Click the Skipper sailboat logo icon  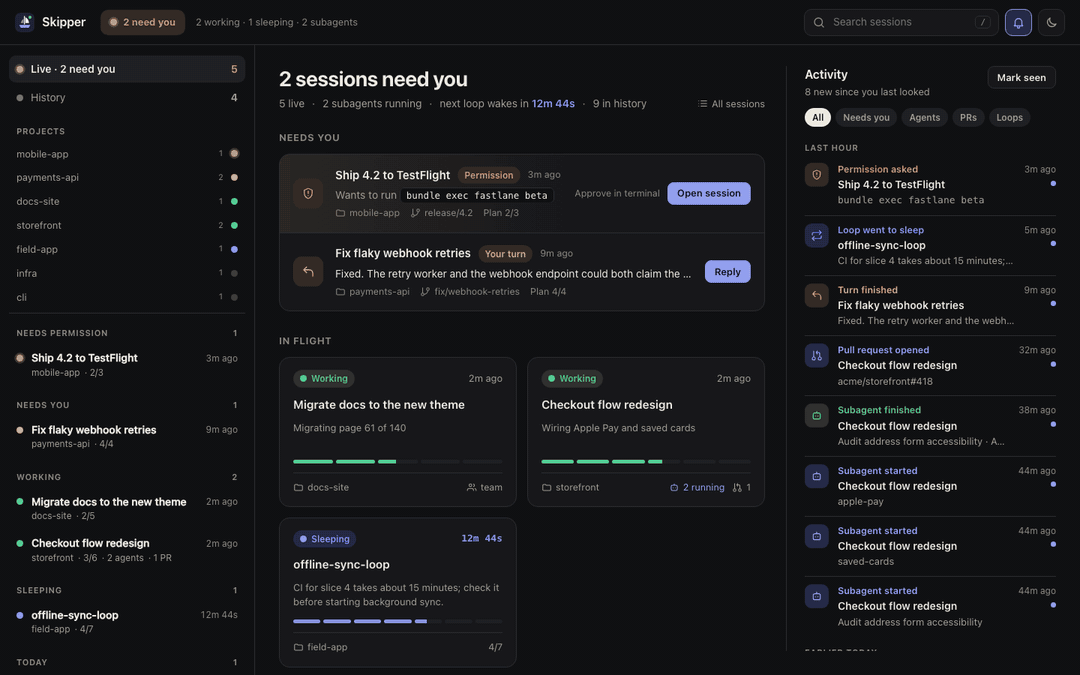pos(25,22)
